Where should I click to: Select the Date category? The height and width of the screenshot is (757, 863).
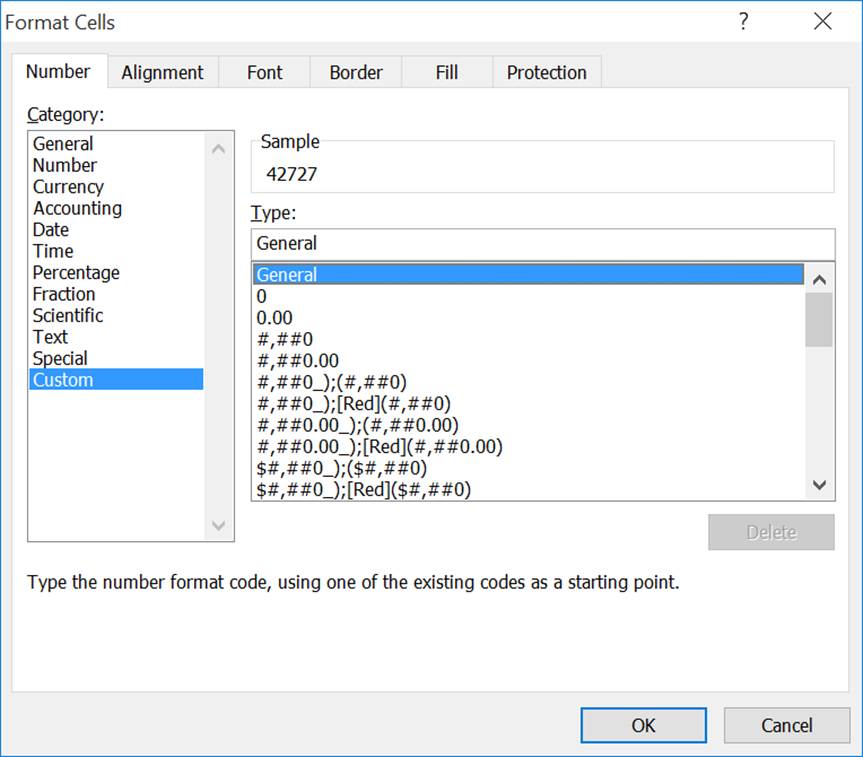tap(116, 230)
